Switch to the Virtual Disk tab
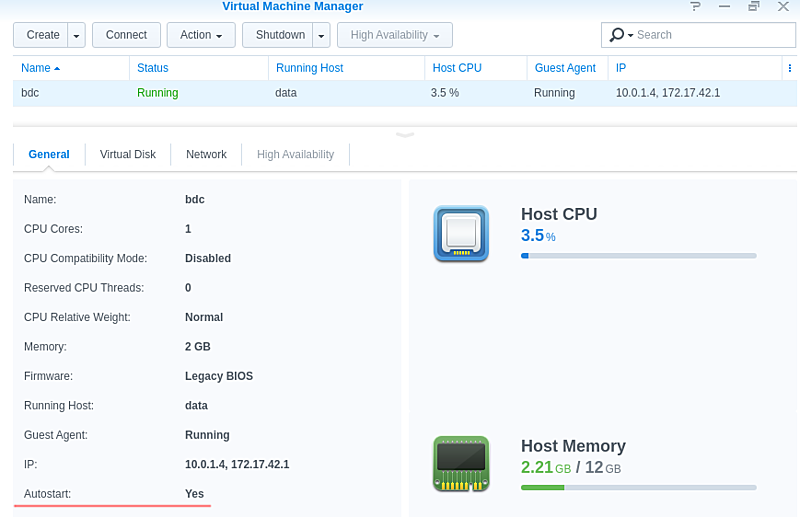Image resolution: width=800 pixels, height=517 pixels. click(128, 154)
